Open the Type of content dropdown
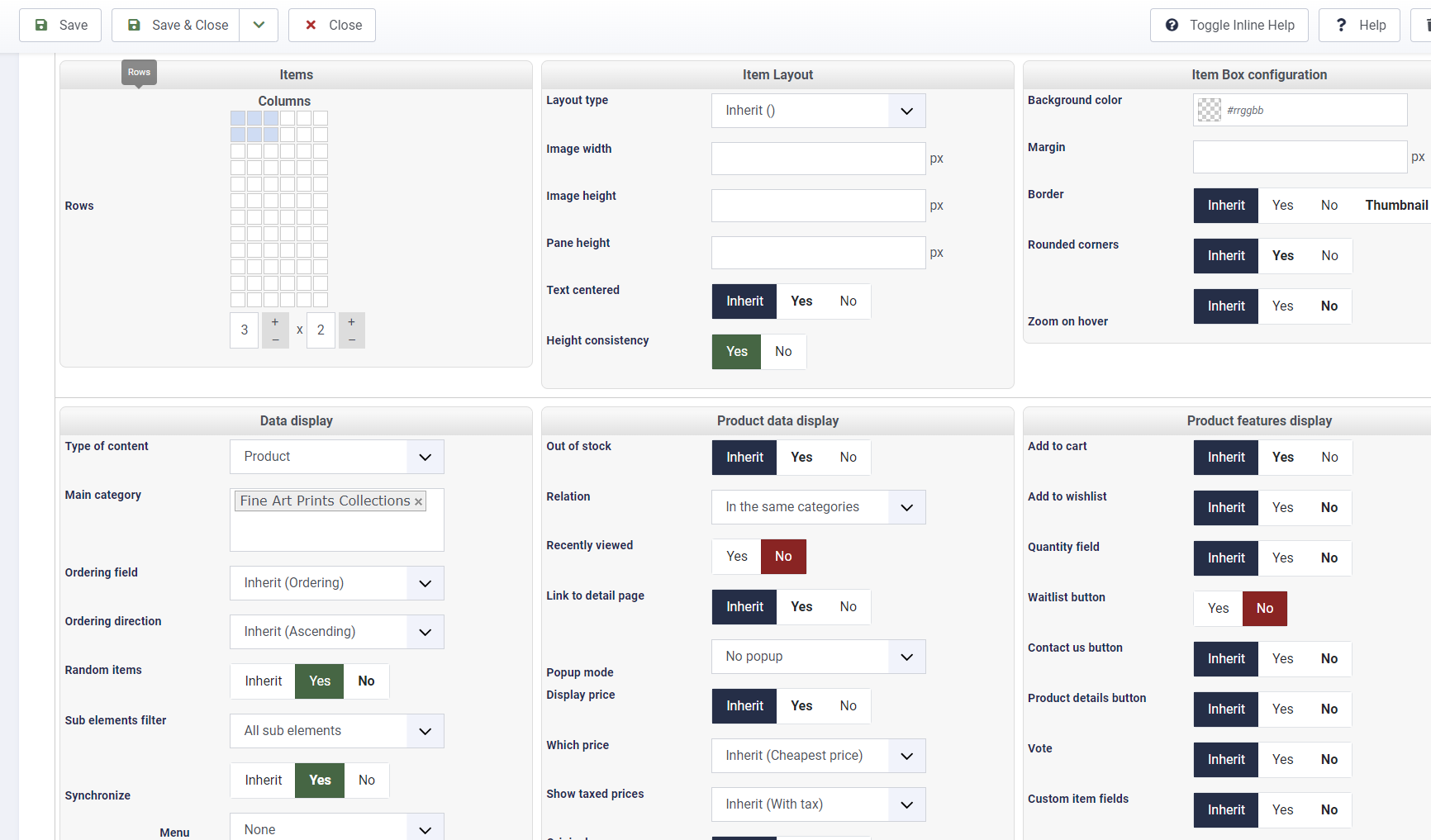The width and height of the screenshot is (1431, 840). pyautogui.click(x=337, y=457)
